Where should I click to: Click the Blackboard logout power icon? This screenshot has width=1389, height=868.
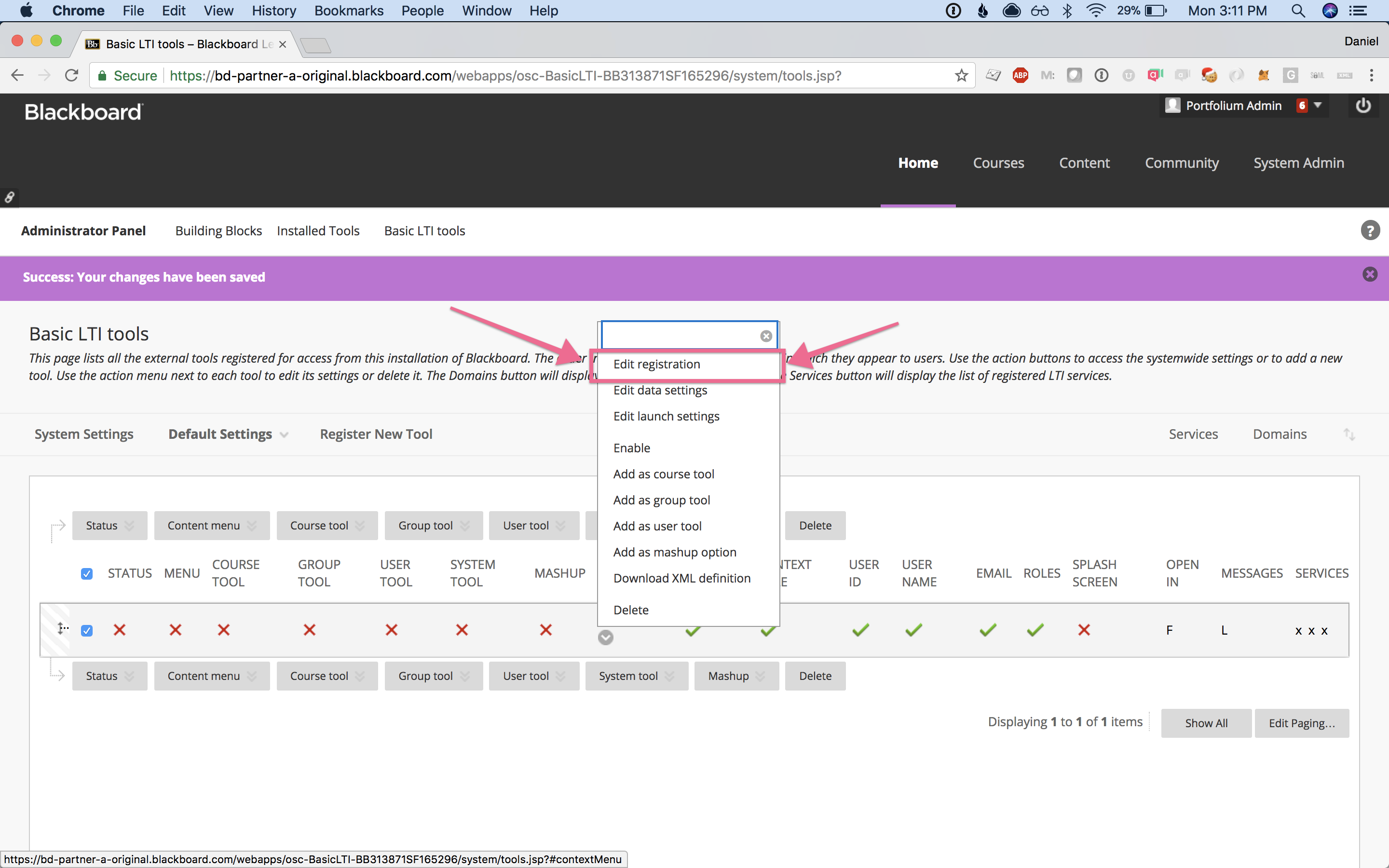point(1363,106)
